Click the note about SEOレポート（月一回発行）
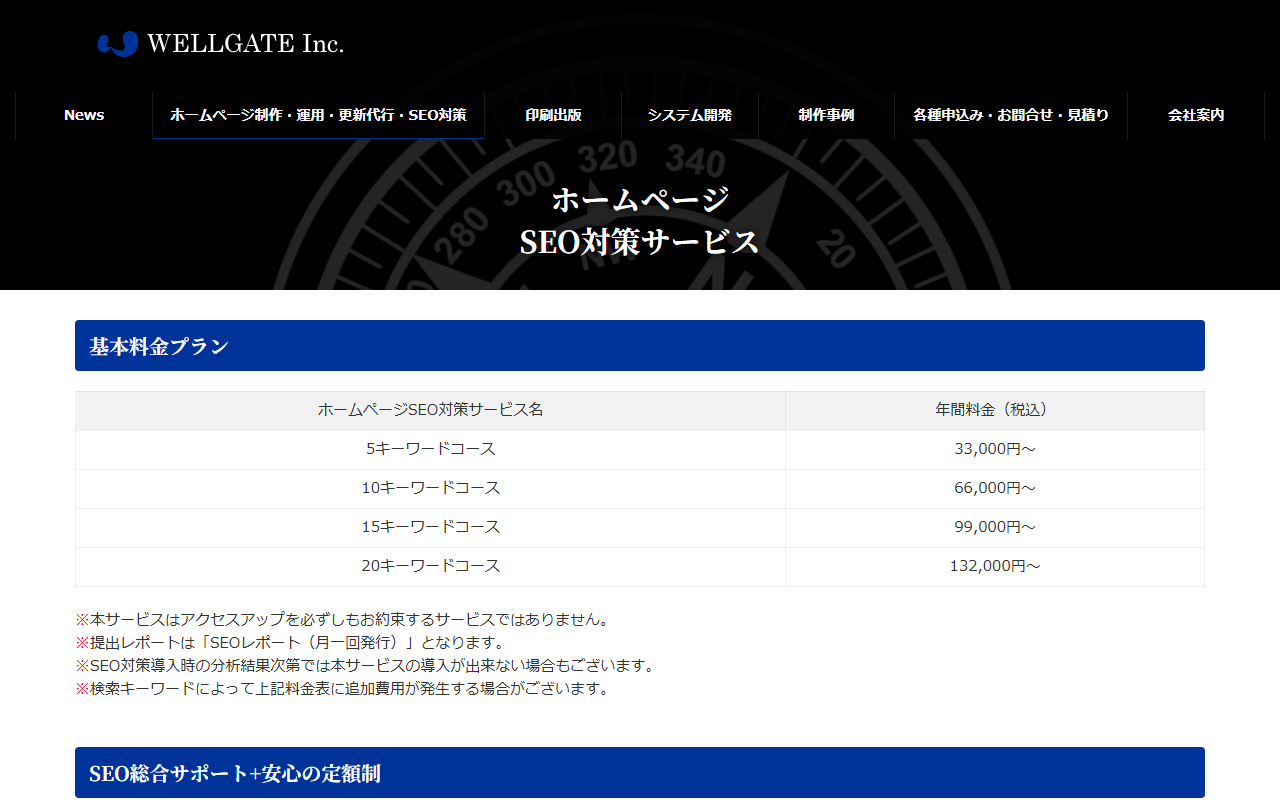 [x=290, y=642]
